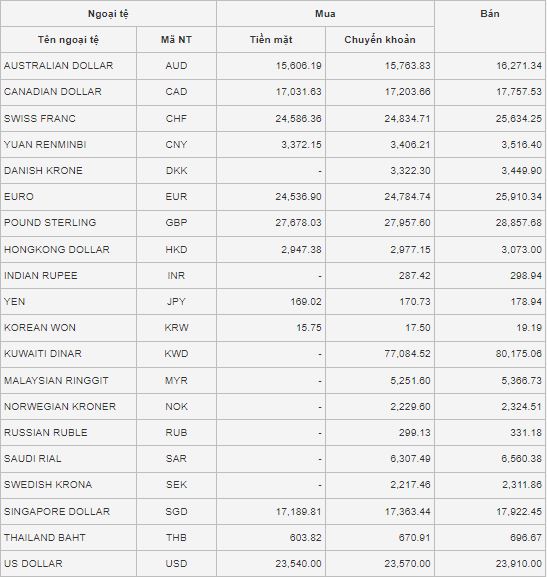Select the Mã NT column header
This screenshot has width=547, height=577.
point(176,40)
